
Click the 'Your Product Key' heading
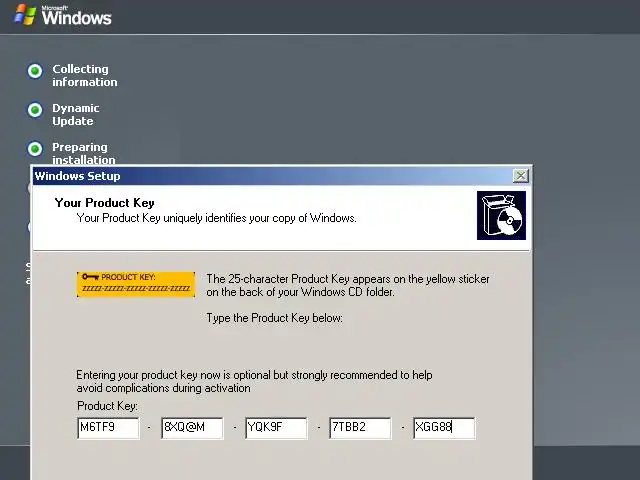[x=104, y=203]
